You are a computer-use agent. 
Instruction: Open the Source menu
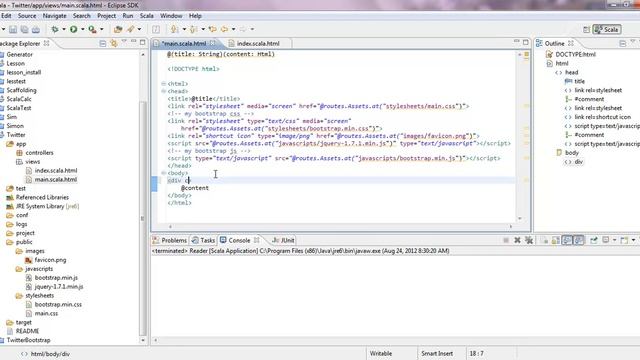(x=27, y=16)
